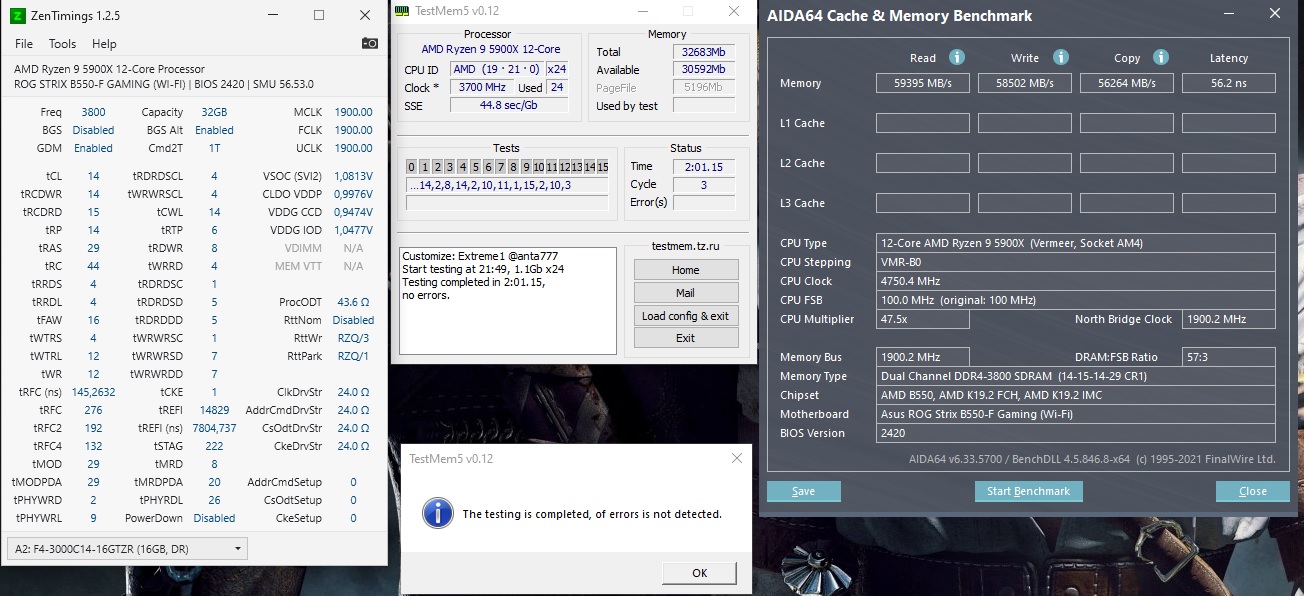The image size is (1304, 596).
Task: Click the Exit button in TestMem5
Action: pos(686,338)
